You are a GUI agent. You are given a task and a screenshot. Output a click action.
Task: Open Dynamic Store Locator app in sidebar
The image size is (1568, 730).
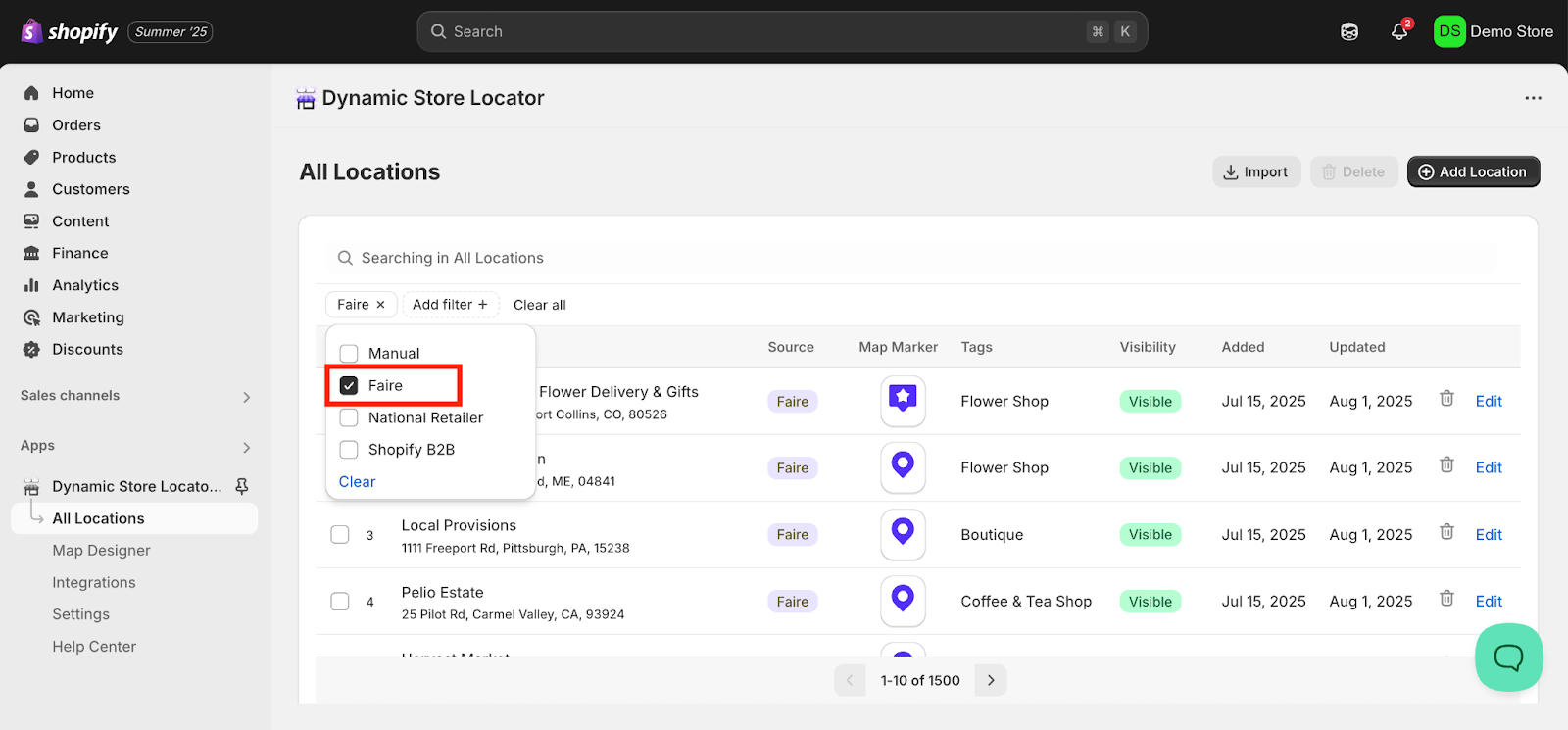click(136, 486)
